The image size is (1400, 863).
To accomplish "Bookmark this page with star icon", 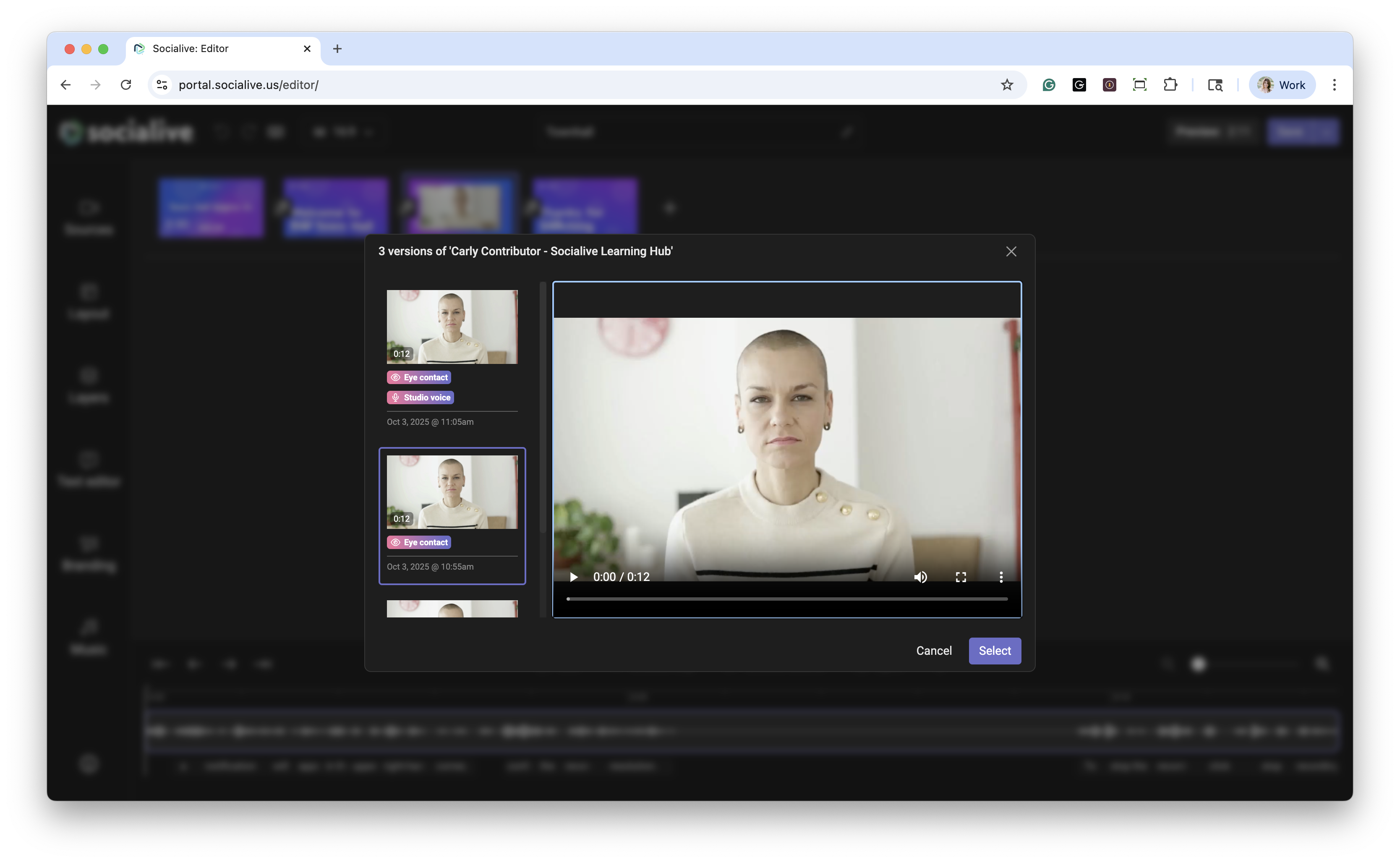I will point(1007,85).
